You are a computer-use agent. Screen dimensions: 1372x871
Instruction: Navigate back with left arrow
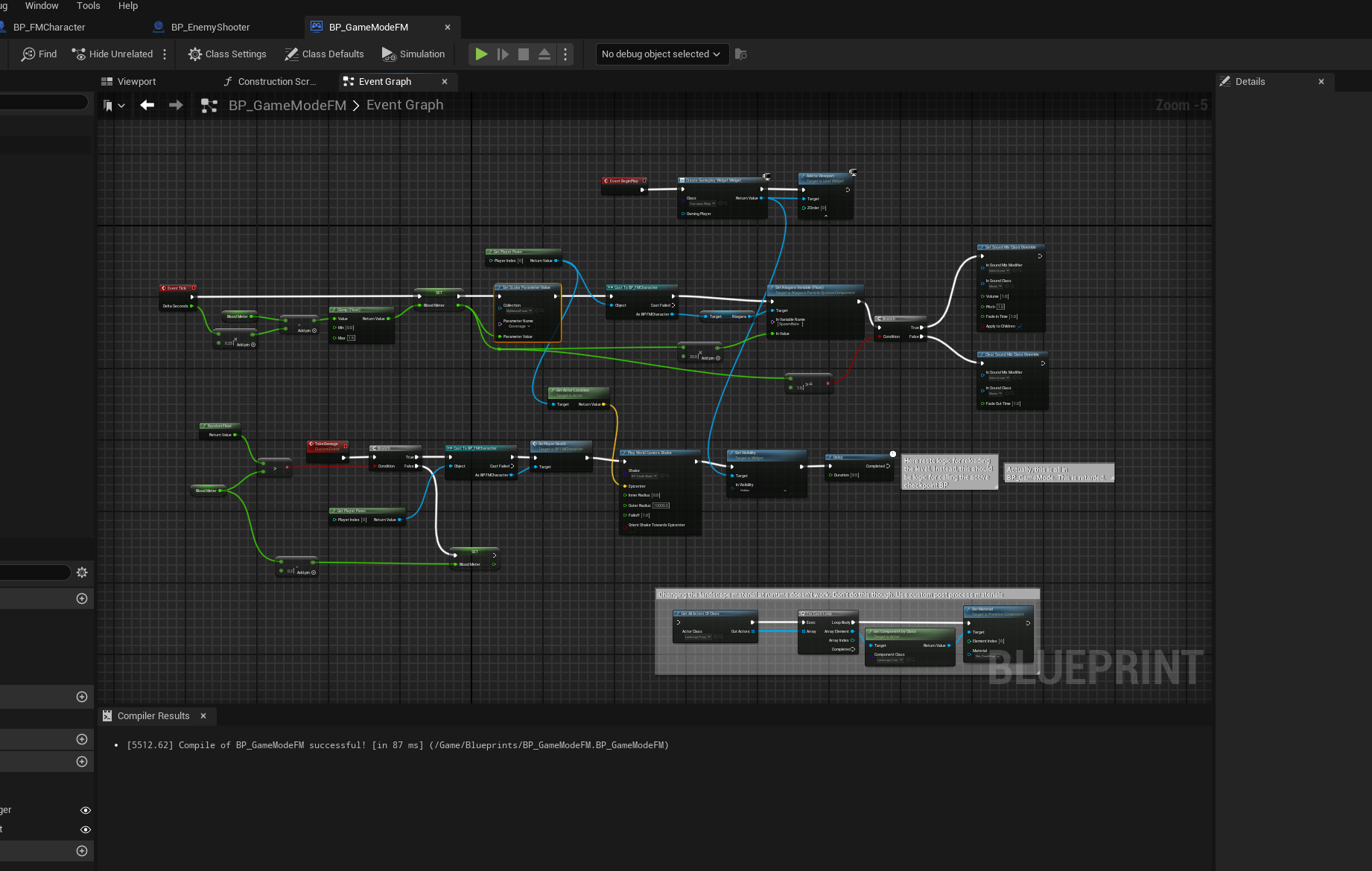[x=147, y=106]
